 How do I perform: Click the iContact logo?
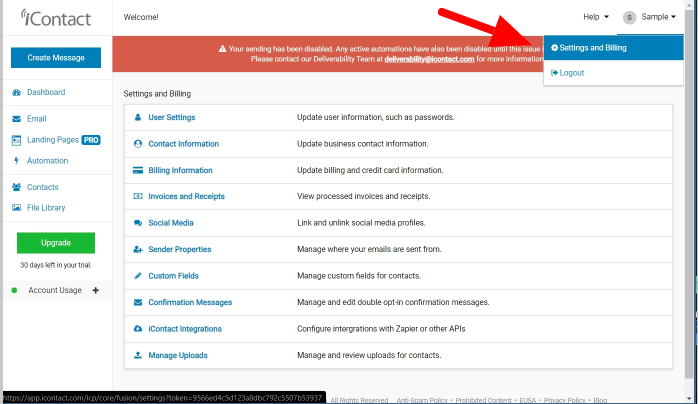tap(56, 18)
